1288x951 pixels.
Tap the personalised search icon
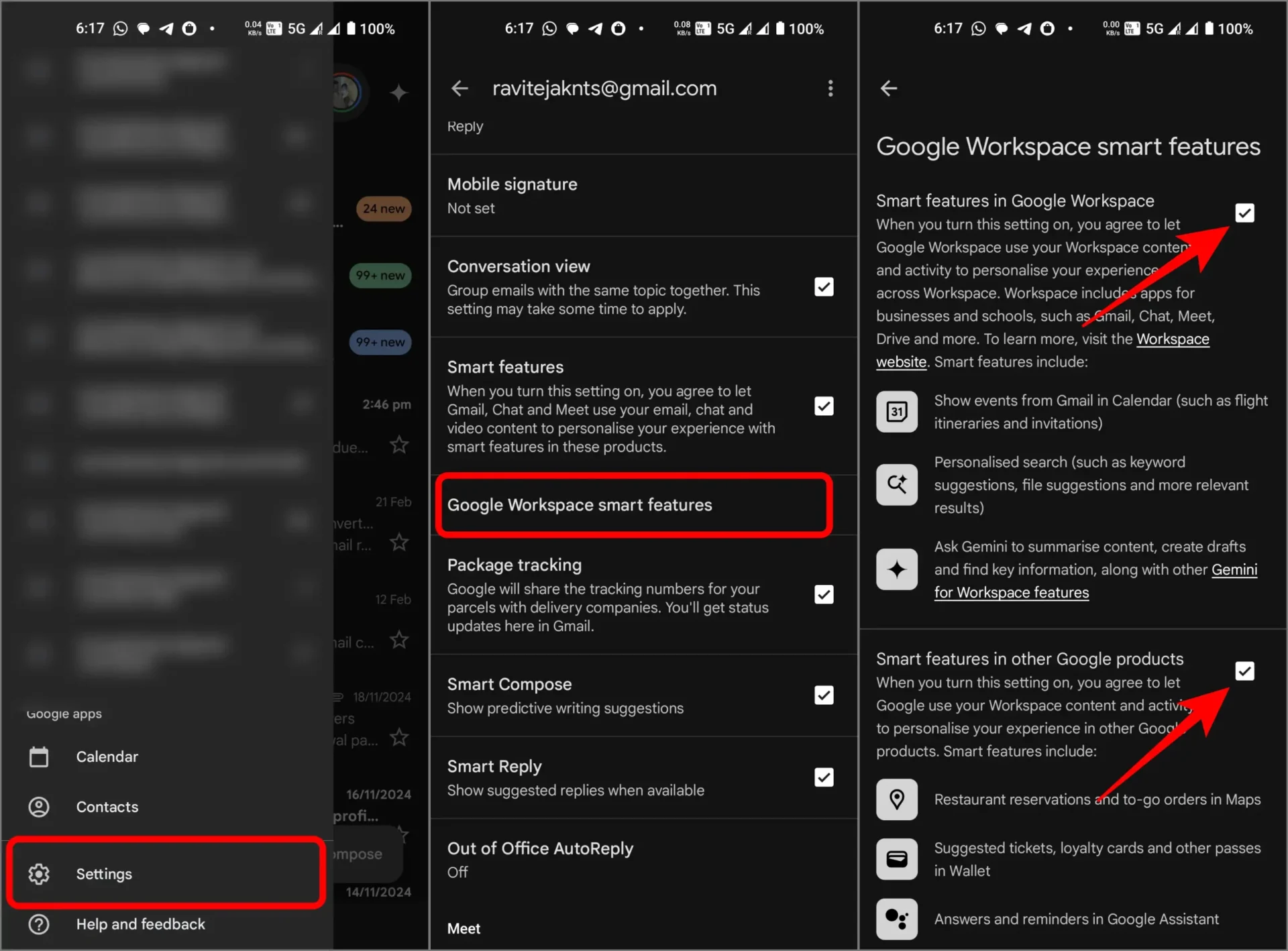896,484
